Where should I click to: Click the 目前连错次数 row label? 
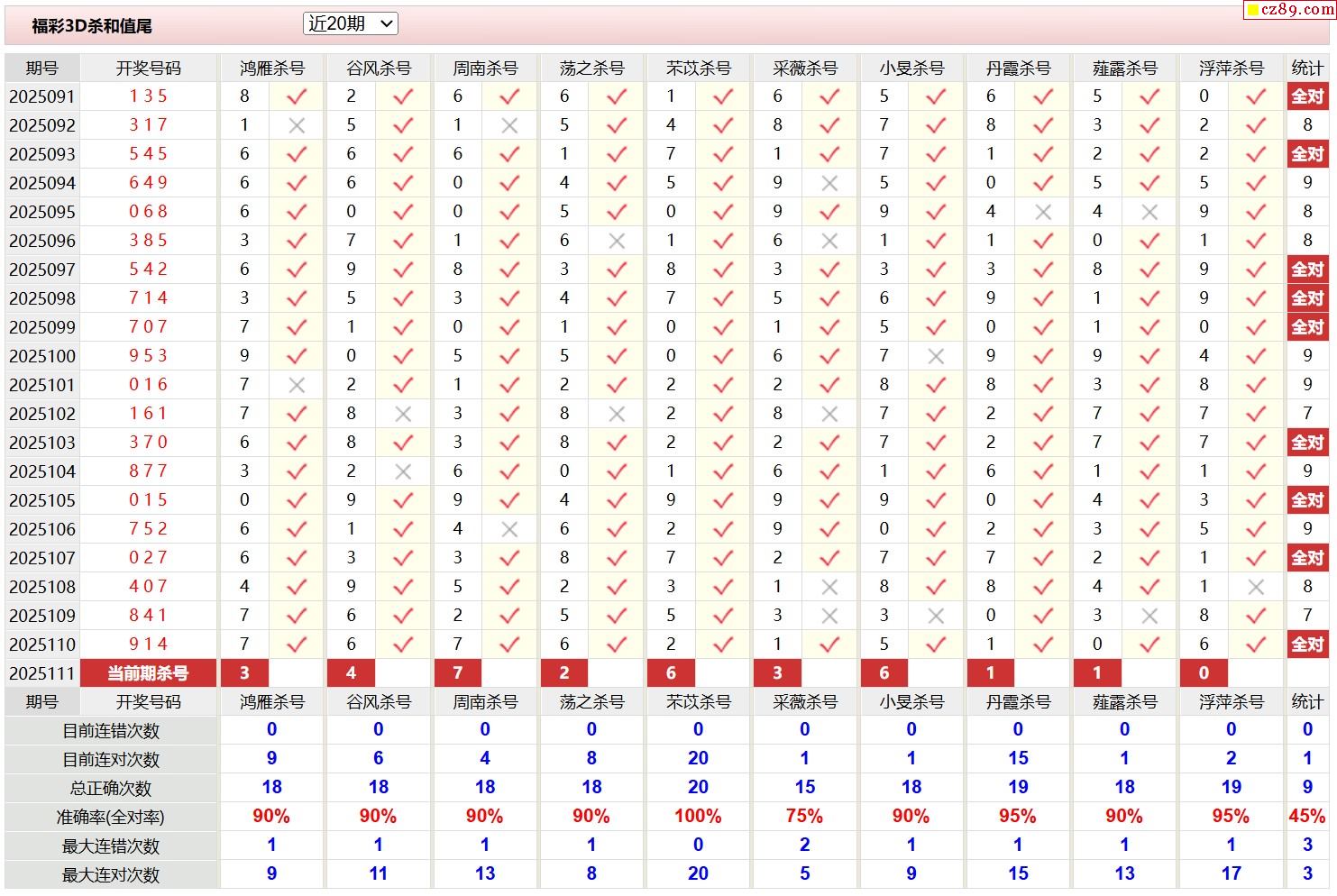111,731
